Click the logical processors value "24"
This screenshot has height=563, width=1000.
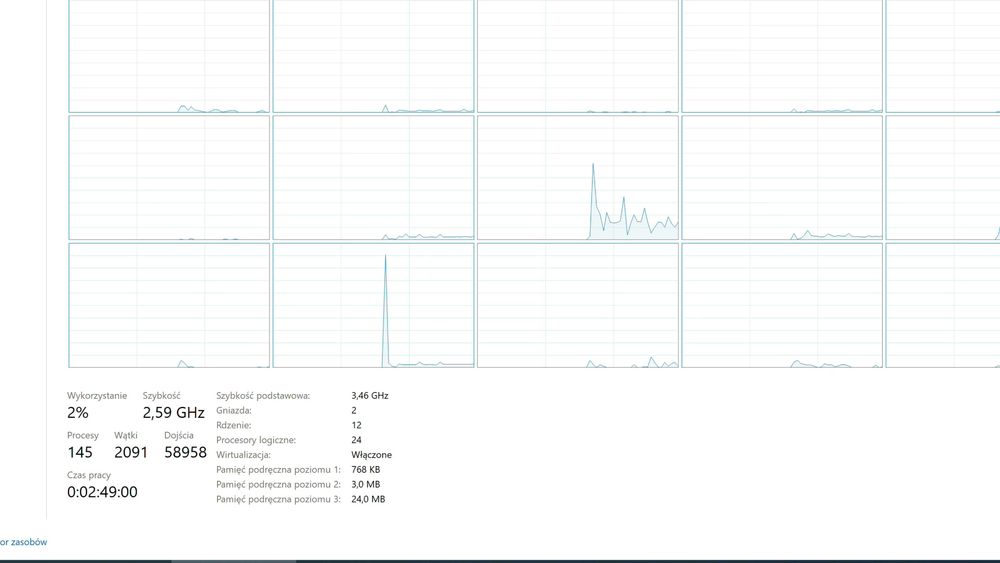pos(357,440)
